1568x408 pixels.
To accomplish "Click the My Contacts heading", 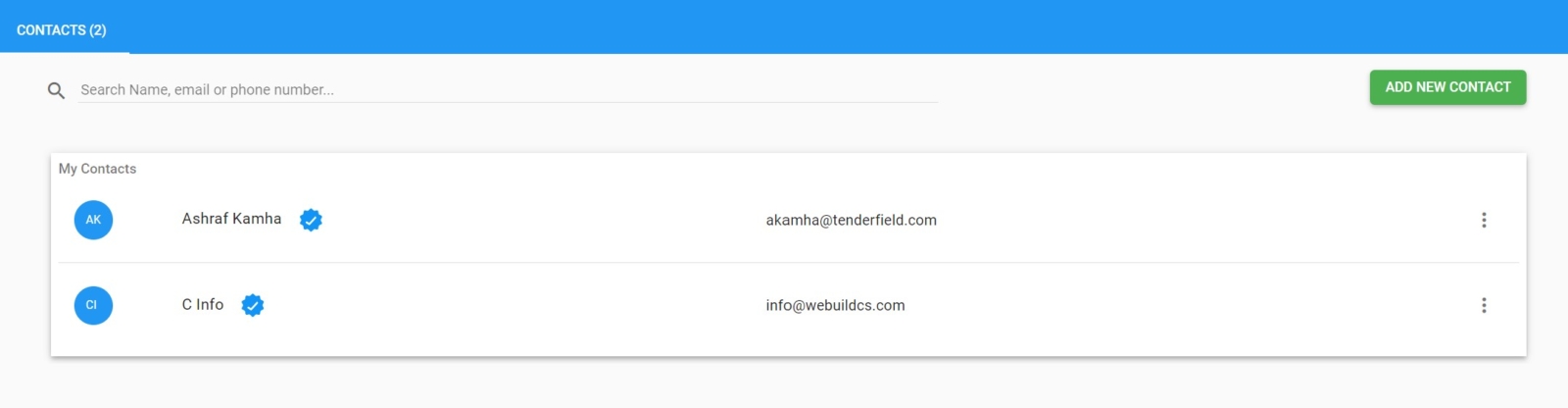I will (97, 169).
